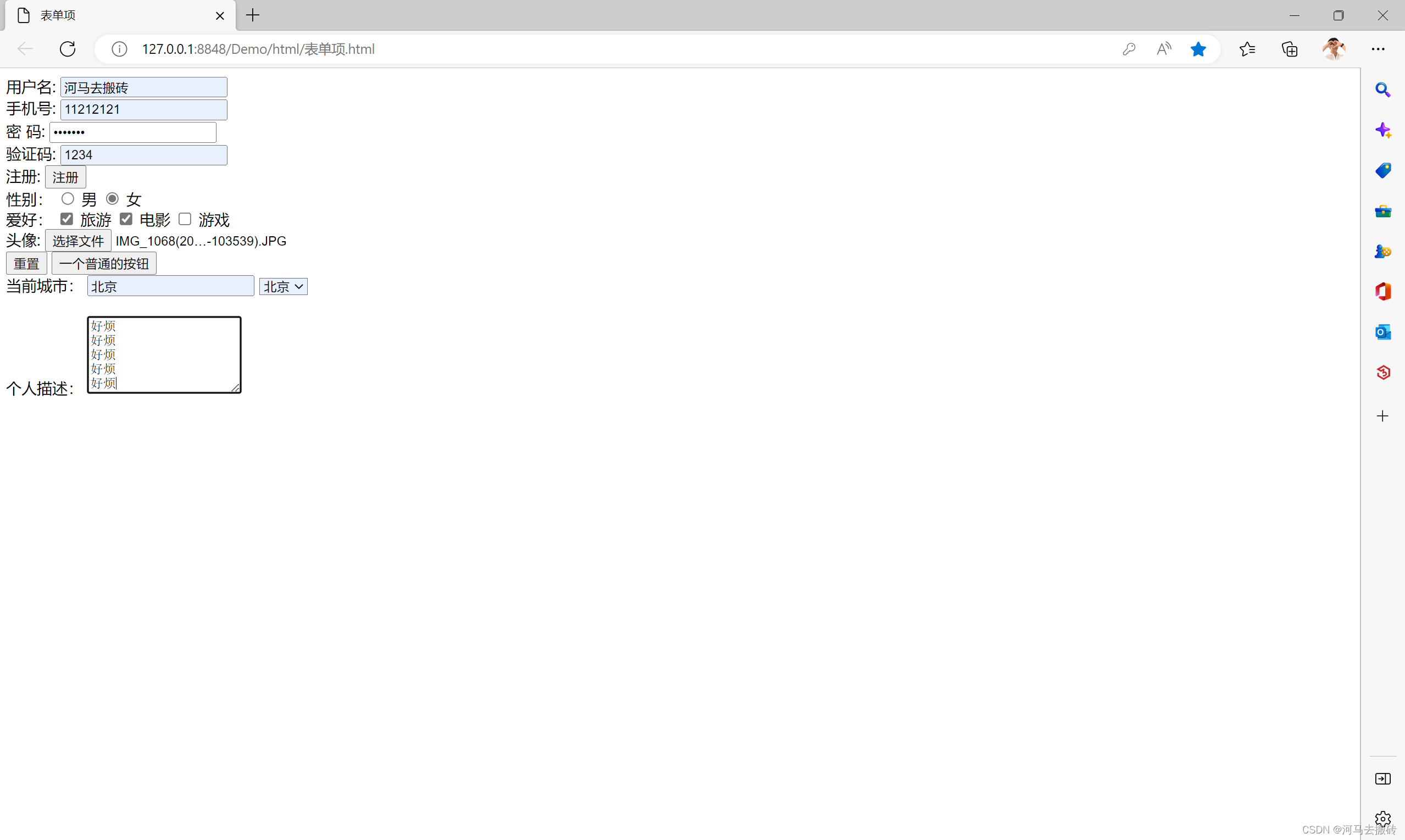Select the 男 radio button
The width and height of the screenshot is (1405, 840).
pos(67,199)
